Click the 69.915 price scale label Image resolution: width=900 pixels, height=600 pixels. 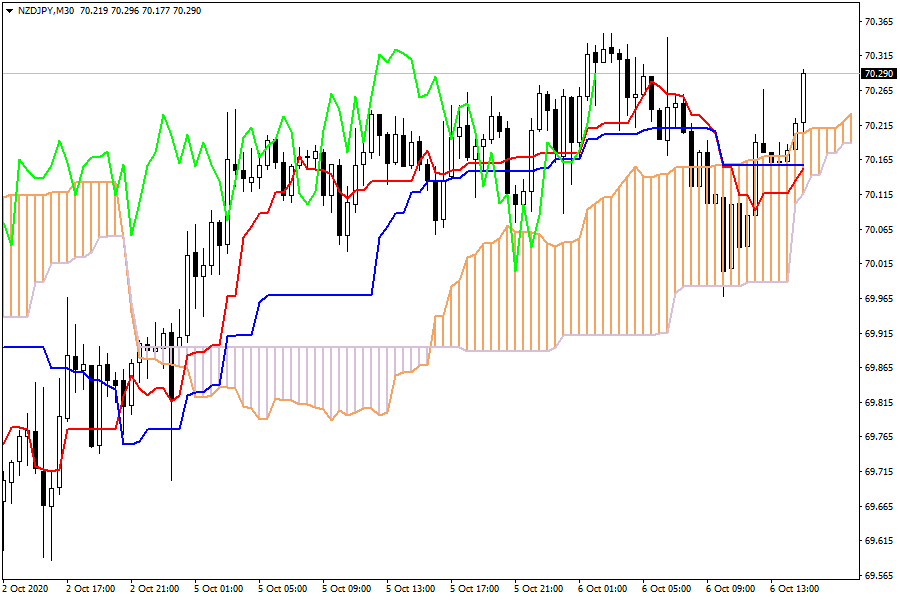[x=878, y=333]
